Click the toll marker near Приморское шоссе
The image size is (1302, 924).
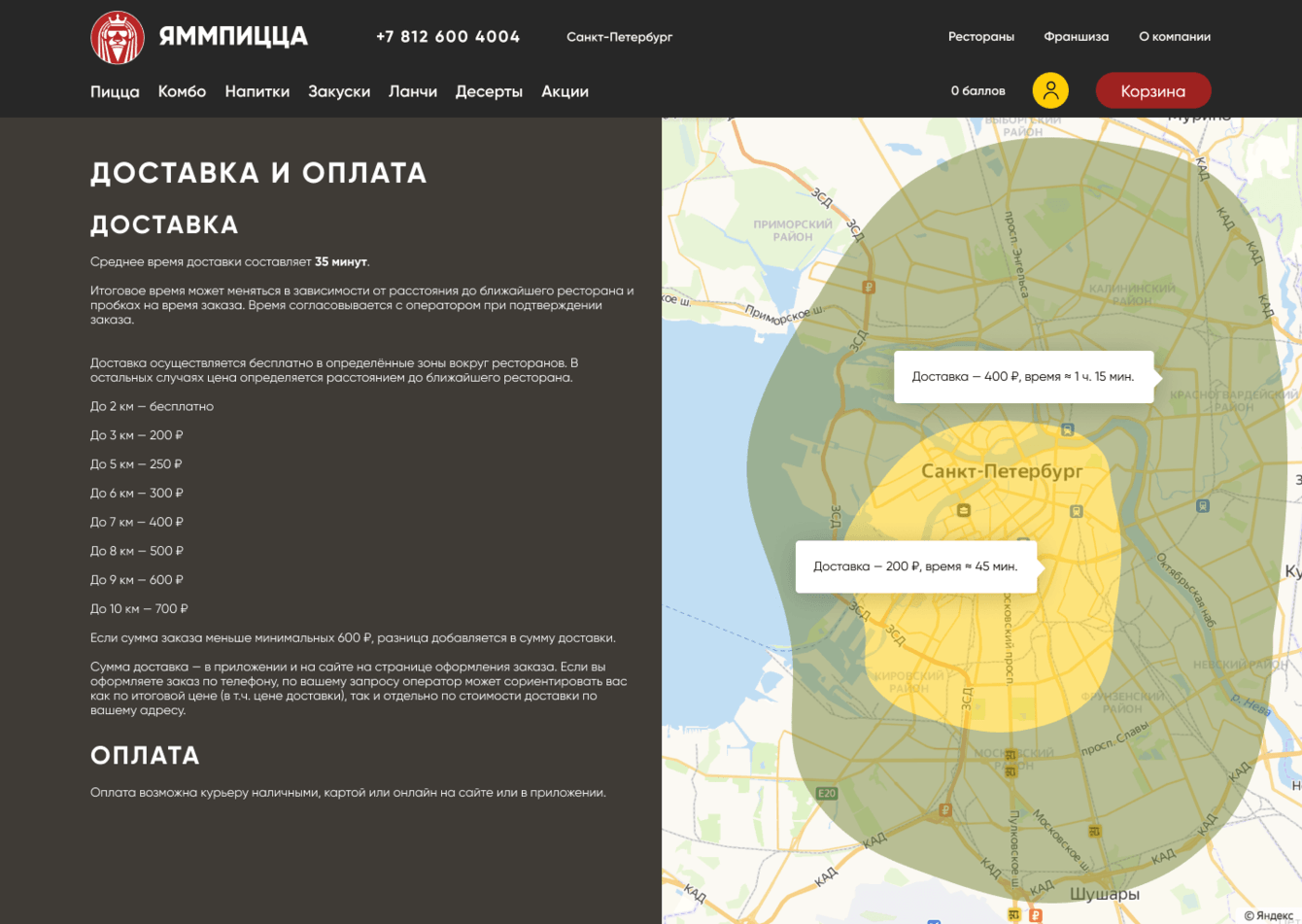[x=869, y=287]
